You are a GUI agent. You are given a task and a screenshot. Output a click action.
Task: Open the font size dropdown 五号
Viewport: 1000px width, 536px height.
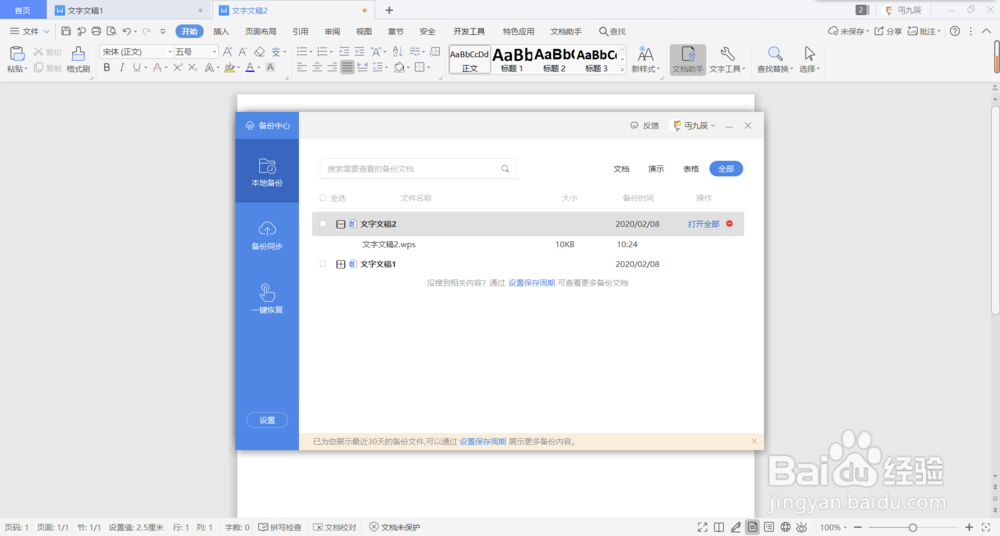(214, 52)
